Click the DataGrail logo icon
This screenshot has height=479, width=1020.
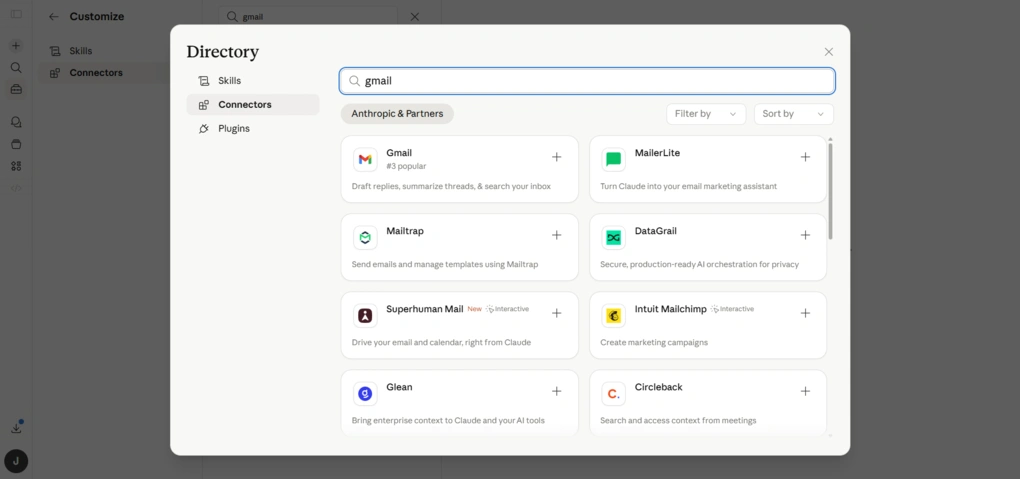[613, 238]
